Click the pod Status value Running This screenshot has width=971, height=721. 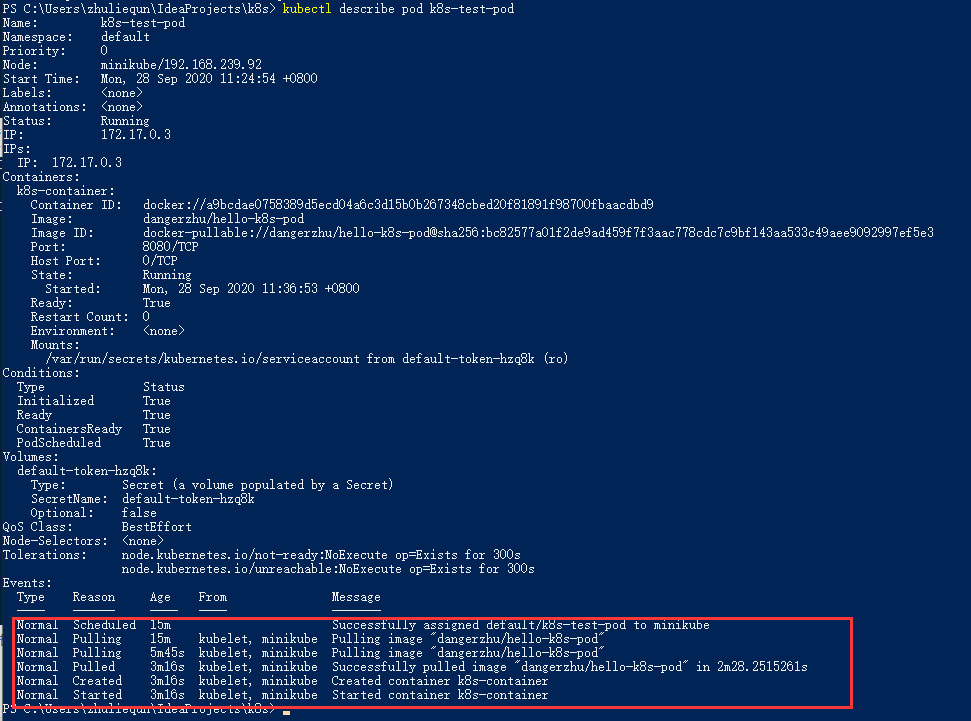point(125,121)
